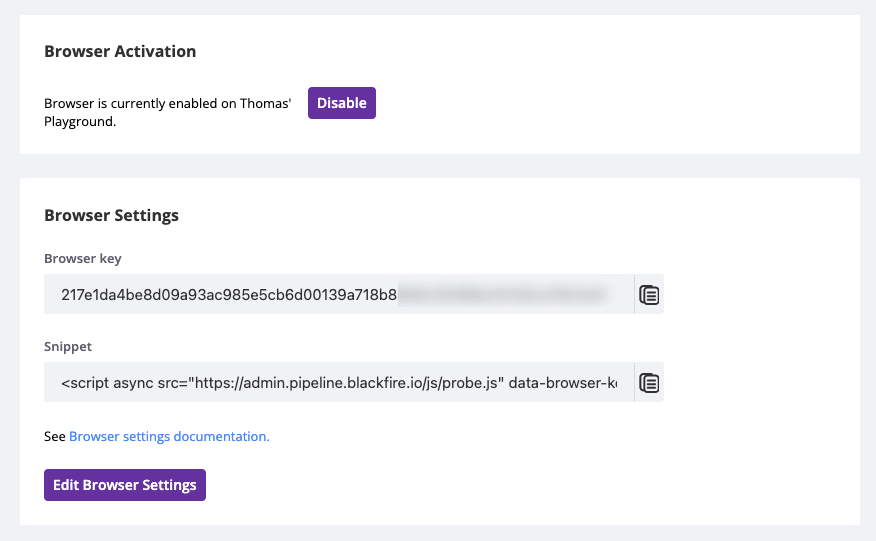Click the Browser Activation heading
876x541 pixels.
point(120,51)
